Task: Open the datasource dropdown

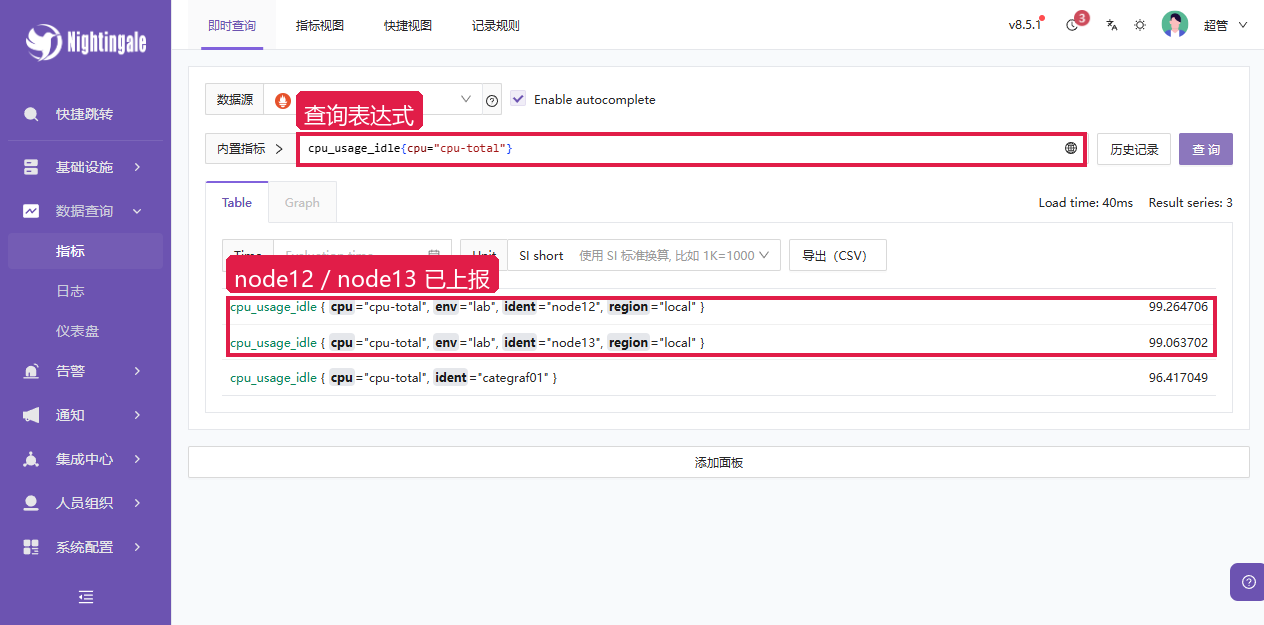Action: pos(373,100)
